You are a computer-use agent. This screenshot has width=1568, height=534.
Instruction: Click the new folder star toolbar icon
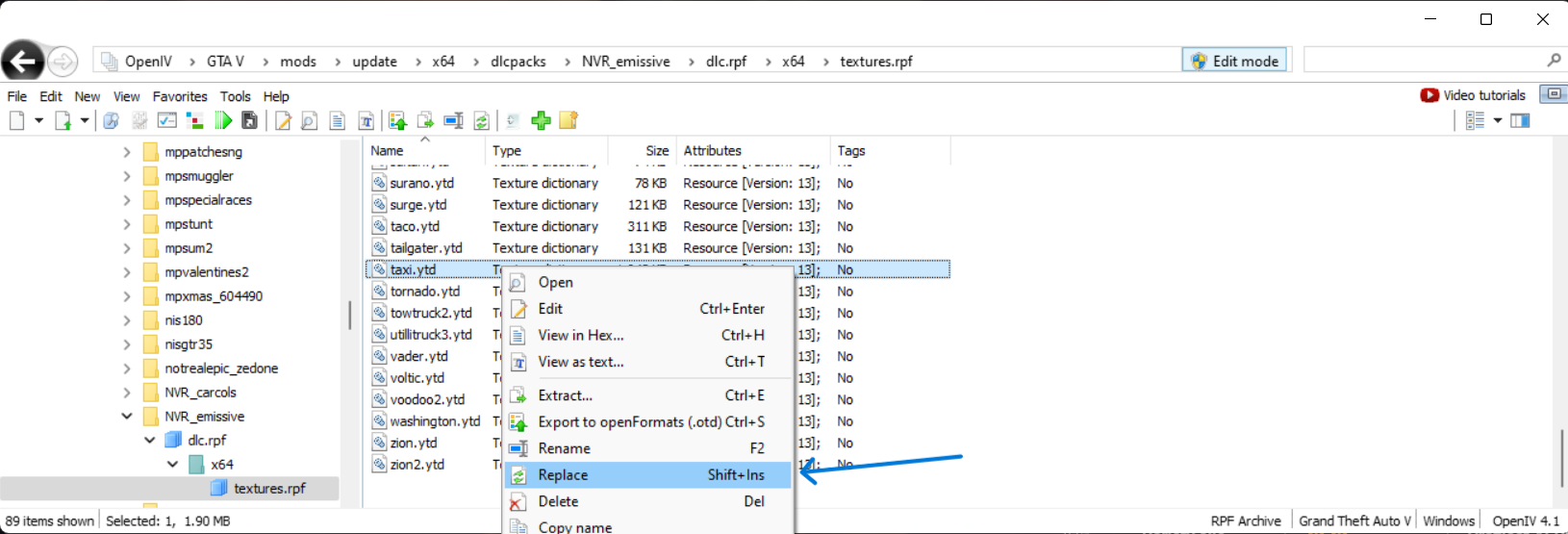point(569,120)
